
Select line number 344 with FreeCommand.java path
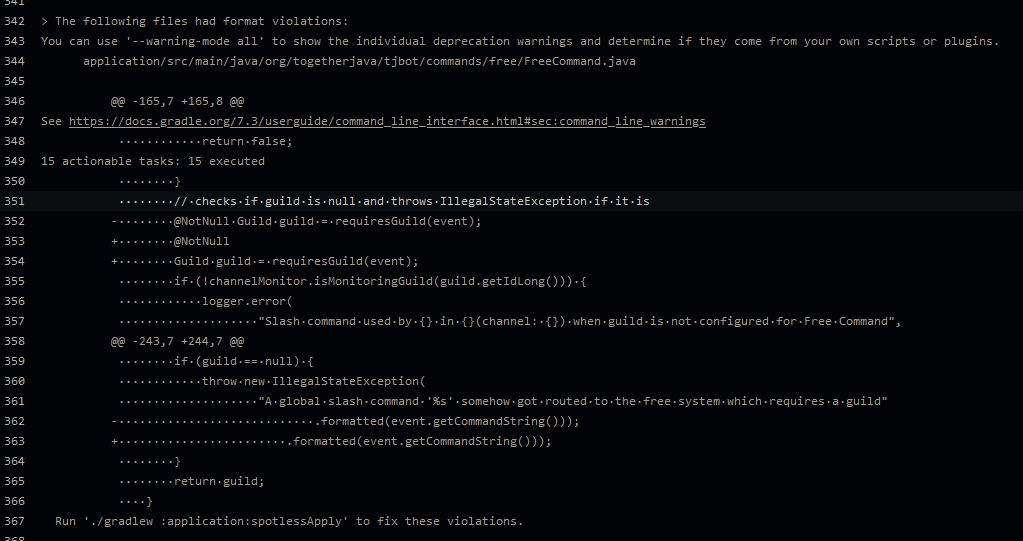point(14,61)
